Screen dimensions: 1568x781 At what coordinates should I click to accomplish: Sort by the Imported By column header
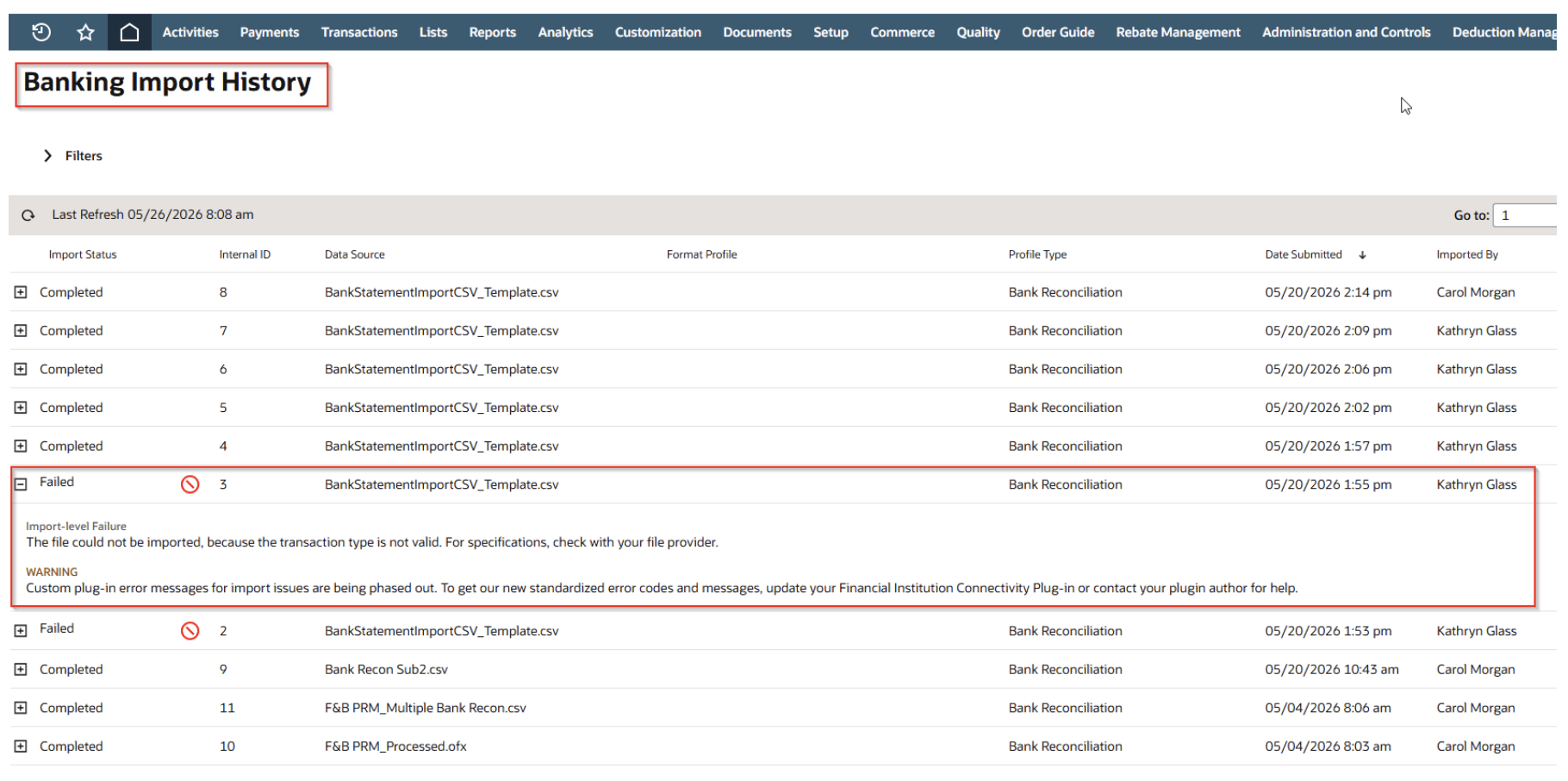click(x=1467, y=255)
